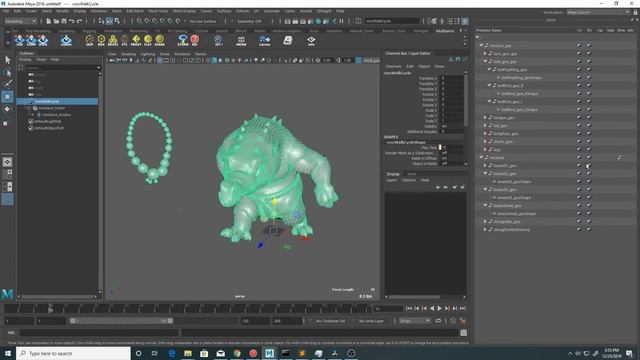Toggle Vis checkbox for bead01_geo row
Image resolution: width=640 pixels, height=360 pixels.
pos(579,165)
